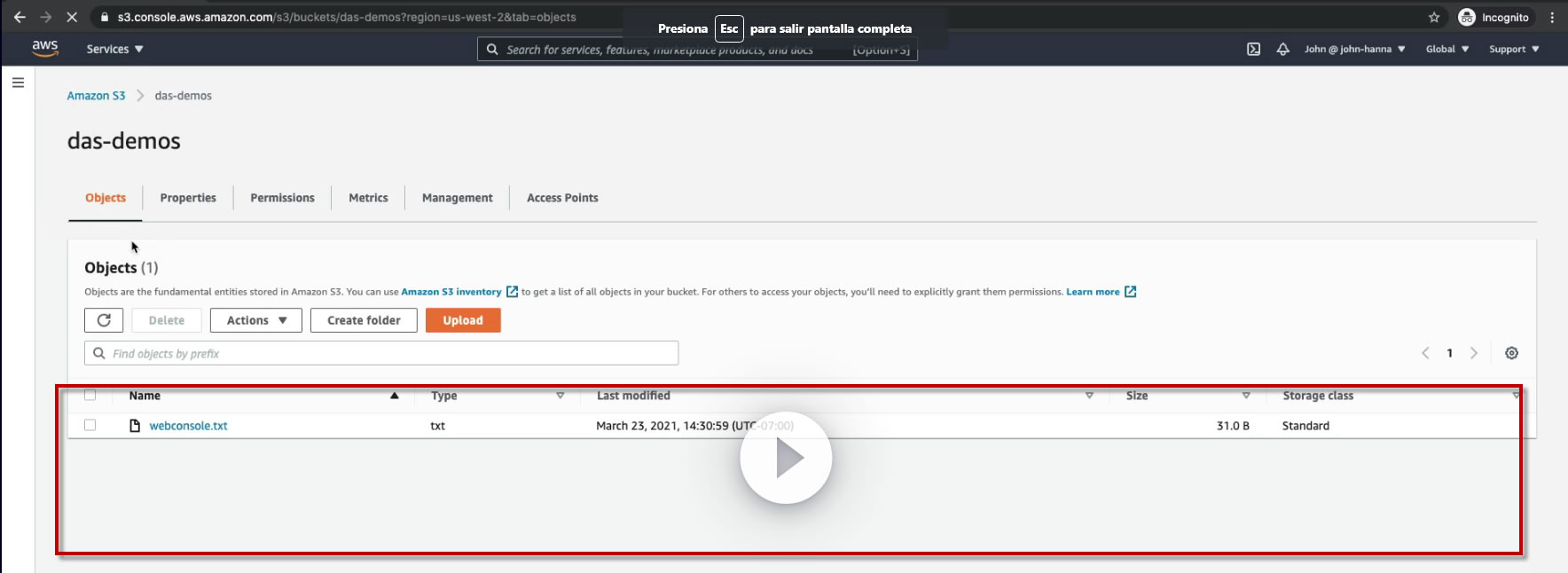Open the Support dropdown

coord(1514,50)
